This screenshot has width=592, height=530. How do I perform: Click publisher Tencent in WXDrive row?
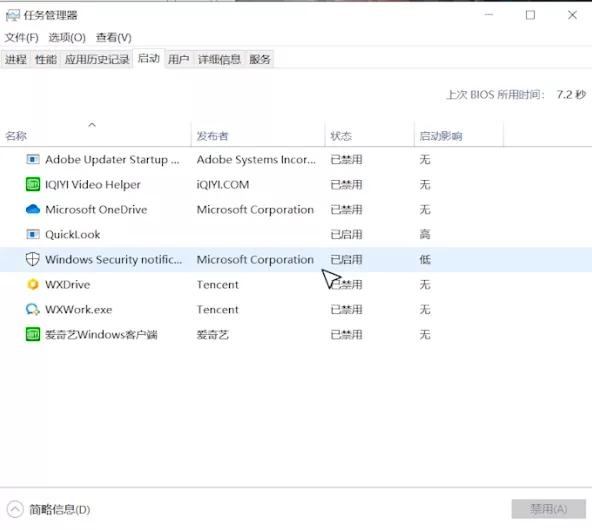click(218, 284)
